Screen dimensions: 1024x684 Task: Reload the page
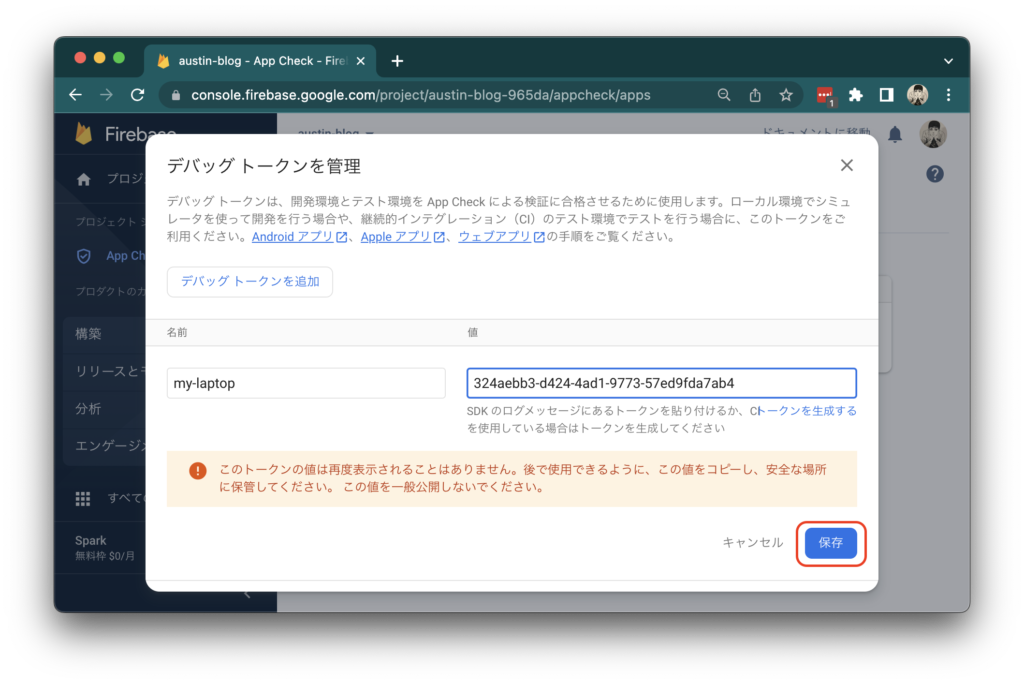(x=137, y=94)
